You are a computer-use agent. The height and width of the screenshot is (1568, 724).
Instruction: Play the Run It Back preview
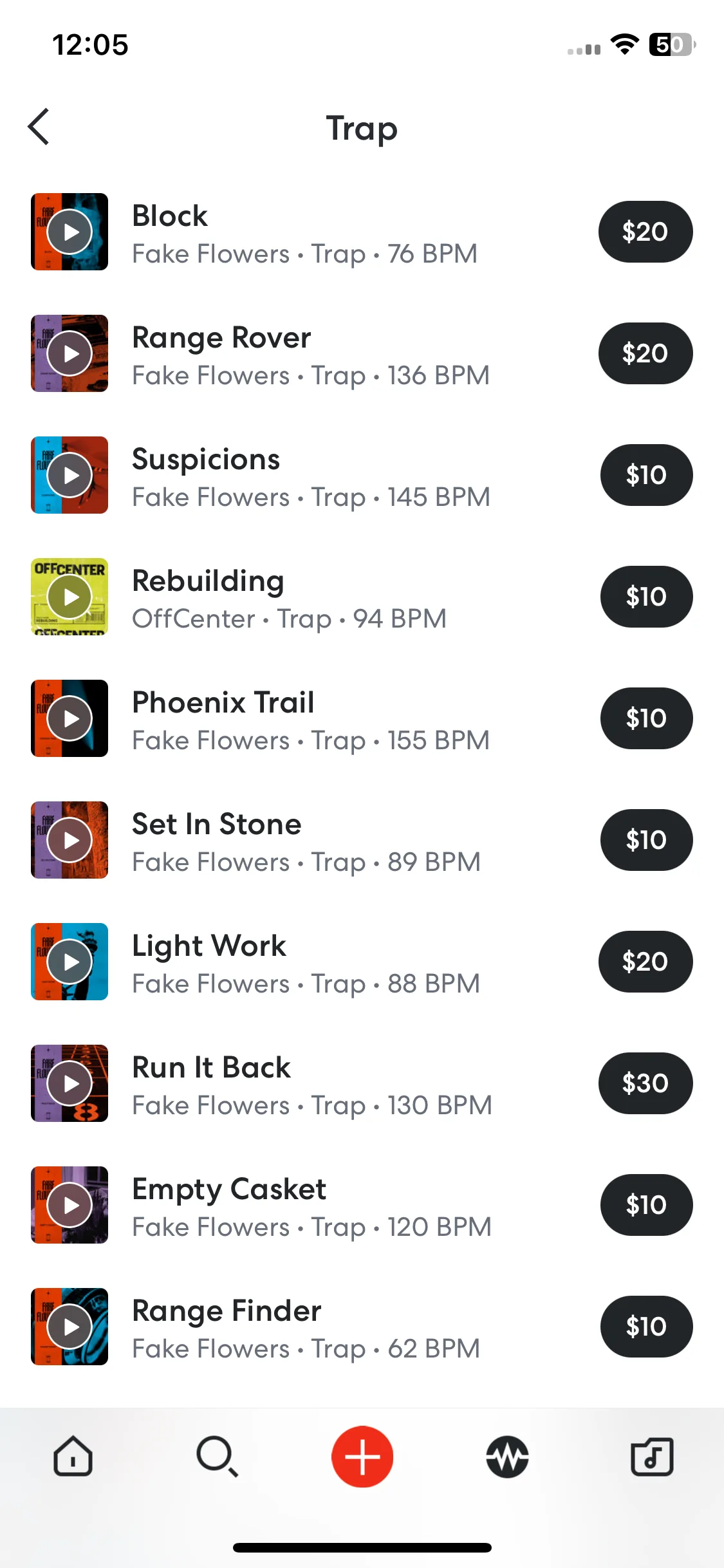pos(70,1083)
